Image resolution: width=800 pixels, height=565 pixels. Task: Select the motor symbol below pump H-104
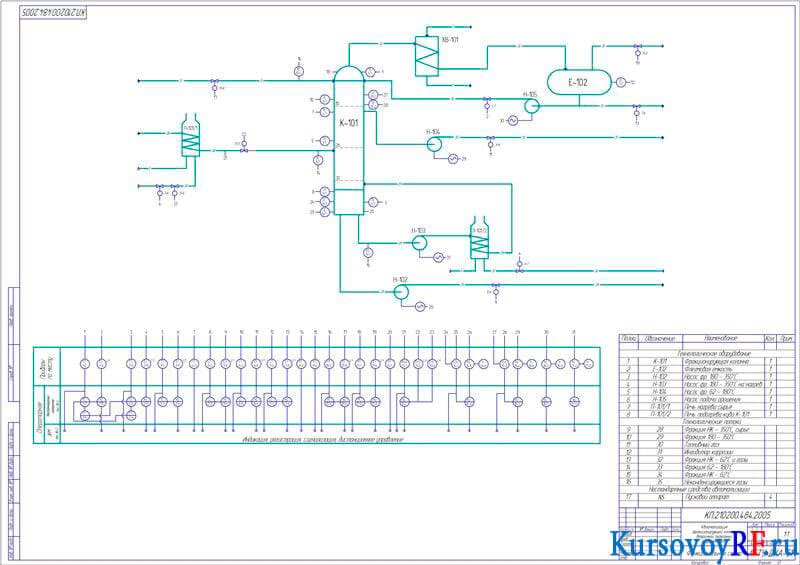pos(453,159)
